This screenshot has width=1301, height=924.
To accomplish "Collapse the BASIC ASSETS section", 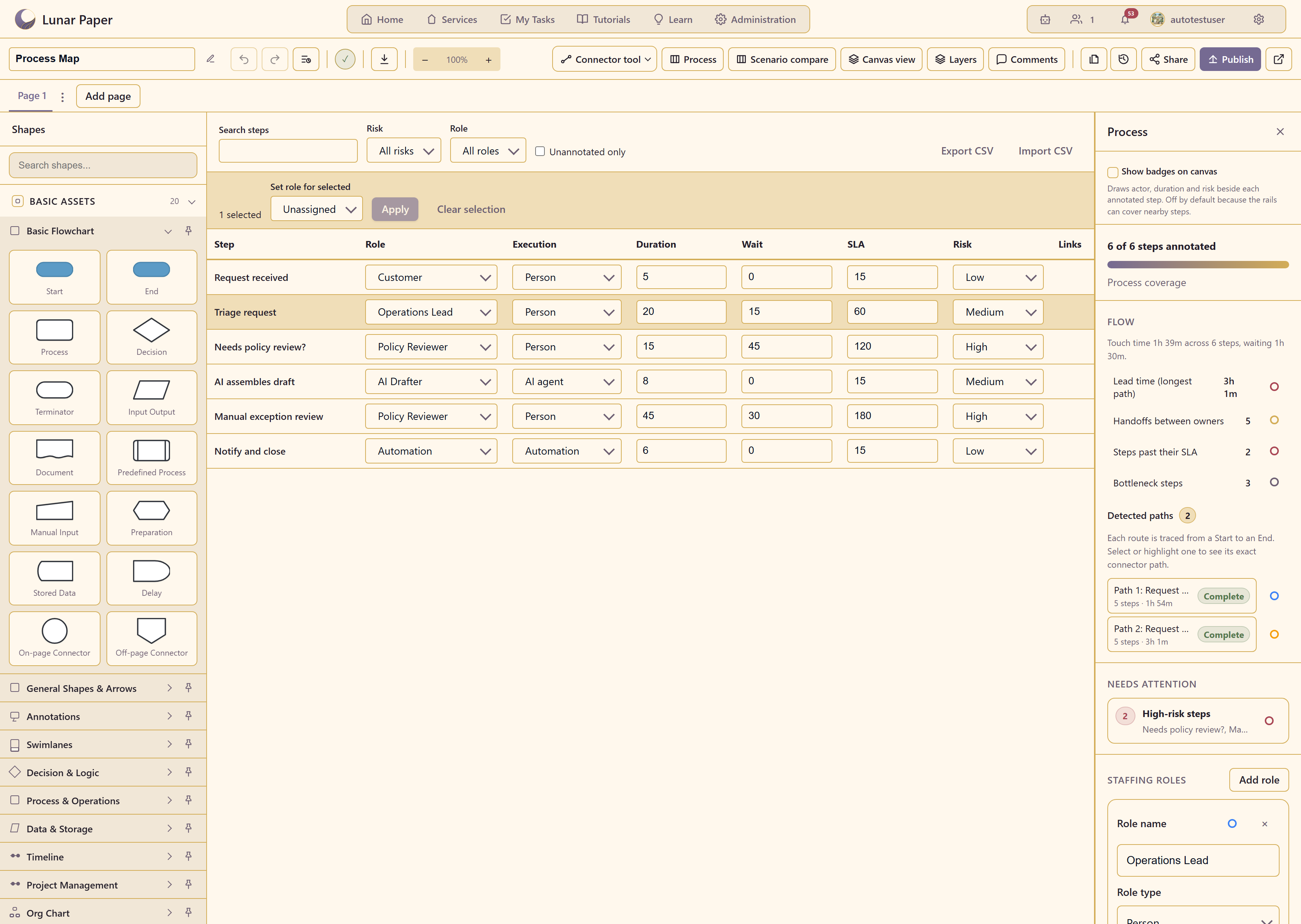I will click(x=192, y=202).
